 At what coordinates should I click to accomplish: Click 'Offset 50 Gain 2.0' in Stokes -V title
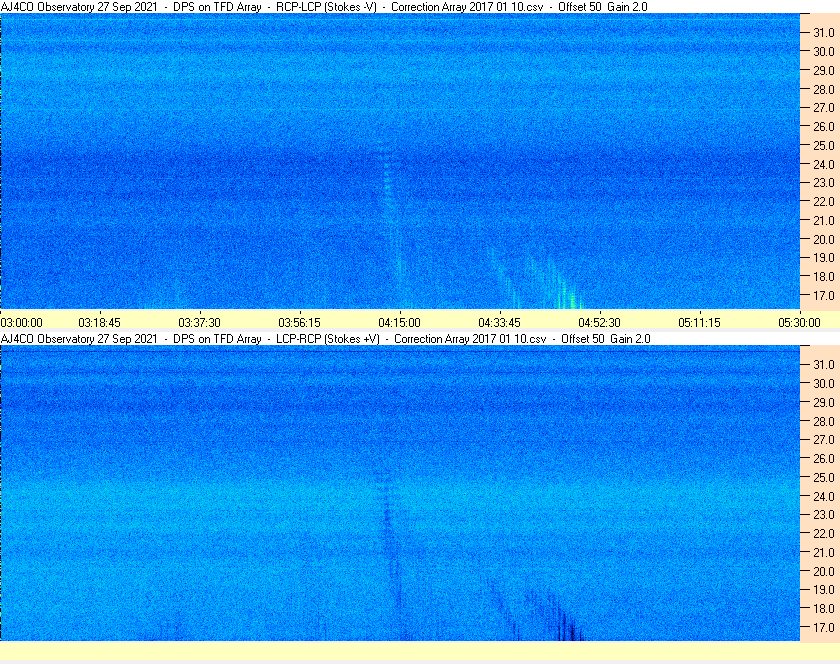pos(603,7)
